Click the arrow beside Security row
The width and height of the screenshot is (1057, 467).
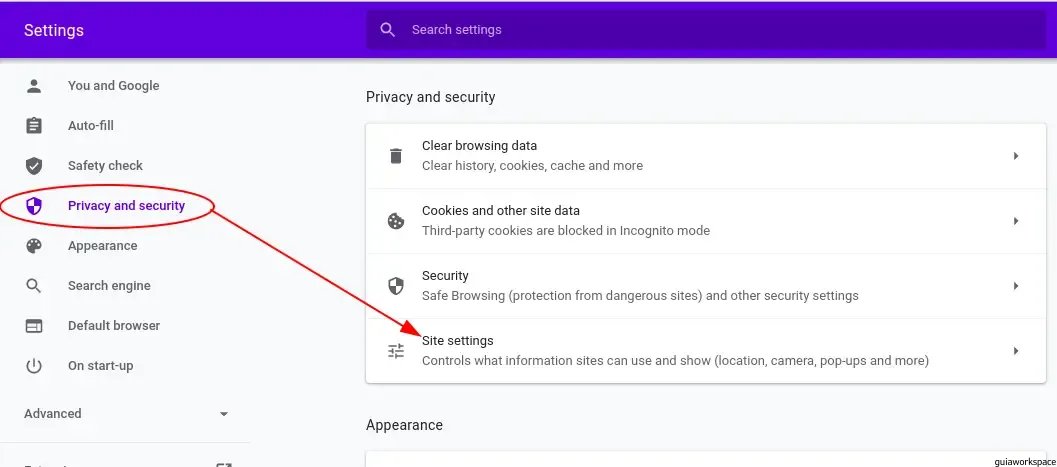pyautogui.click(x=1015, y=286)
